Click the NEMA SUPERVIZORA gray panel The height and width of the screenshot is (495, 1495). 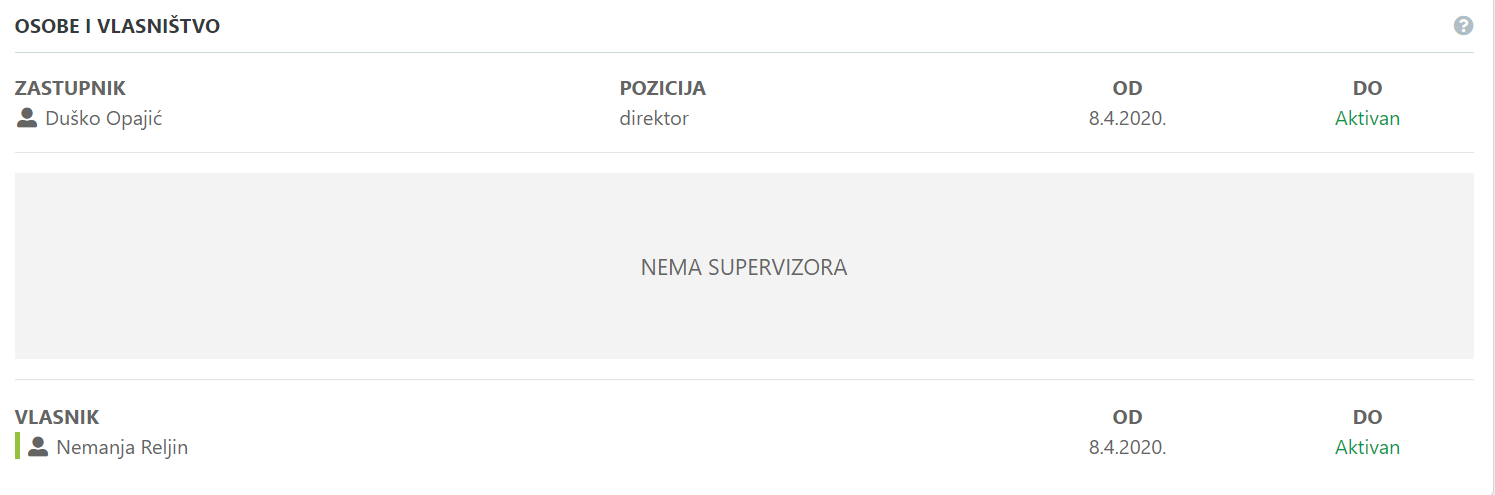744,266
